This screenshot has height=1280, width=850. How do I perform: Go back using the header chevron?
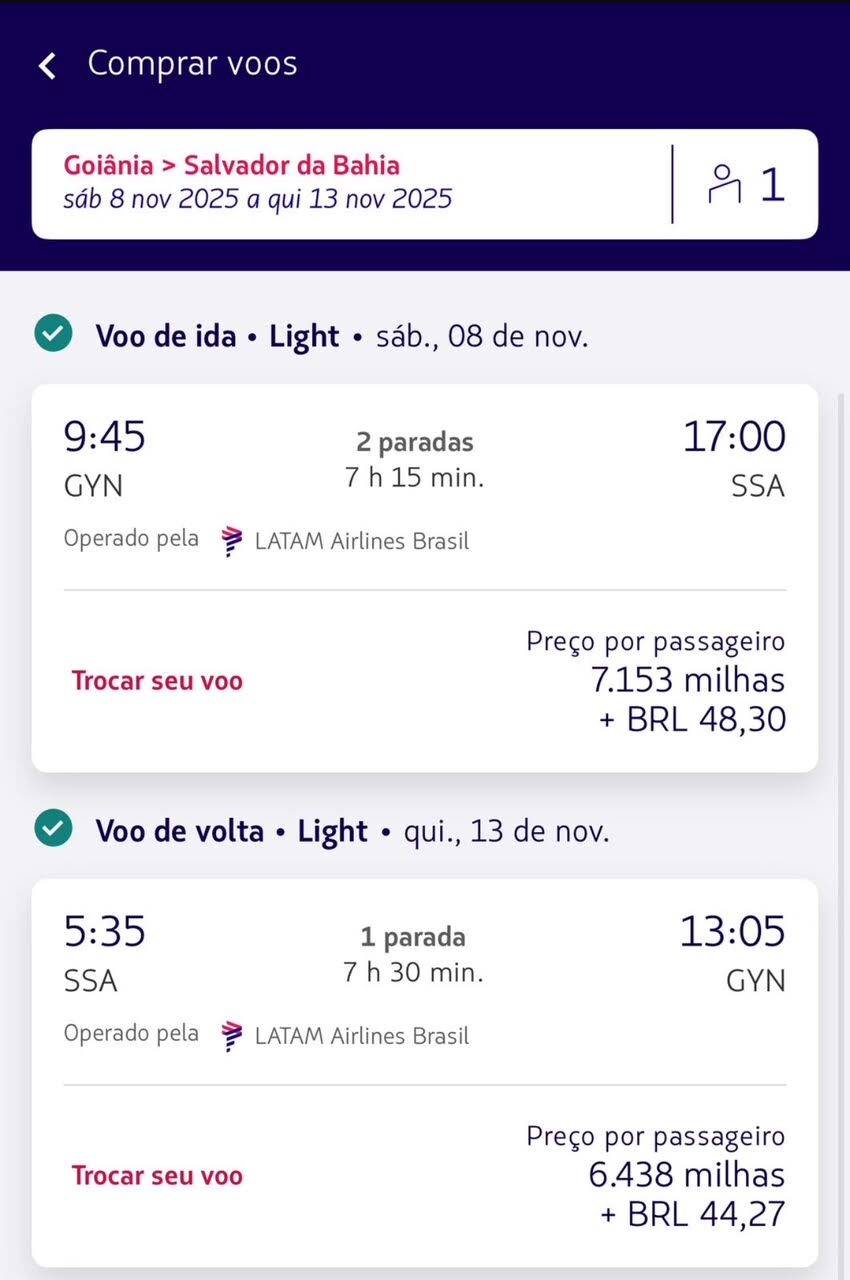[x=46, y=66]
